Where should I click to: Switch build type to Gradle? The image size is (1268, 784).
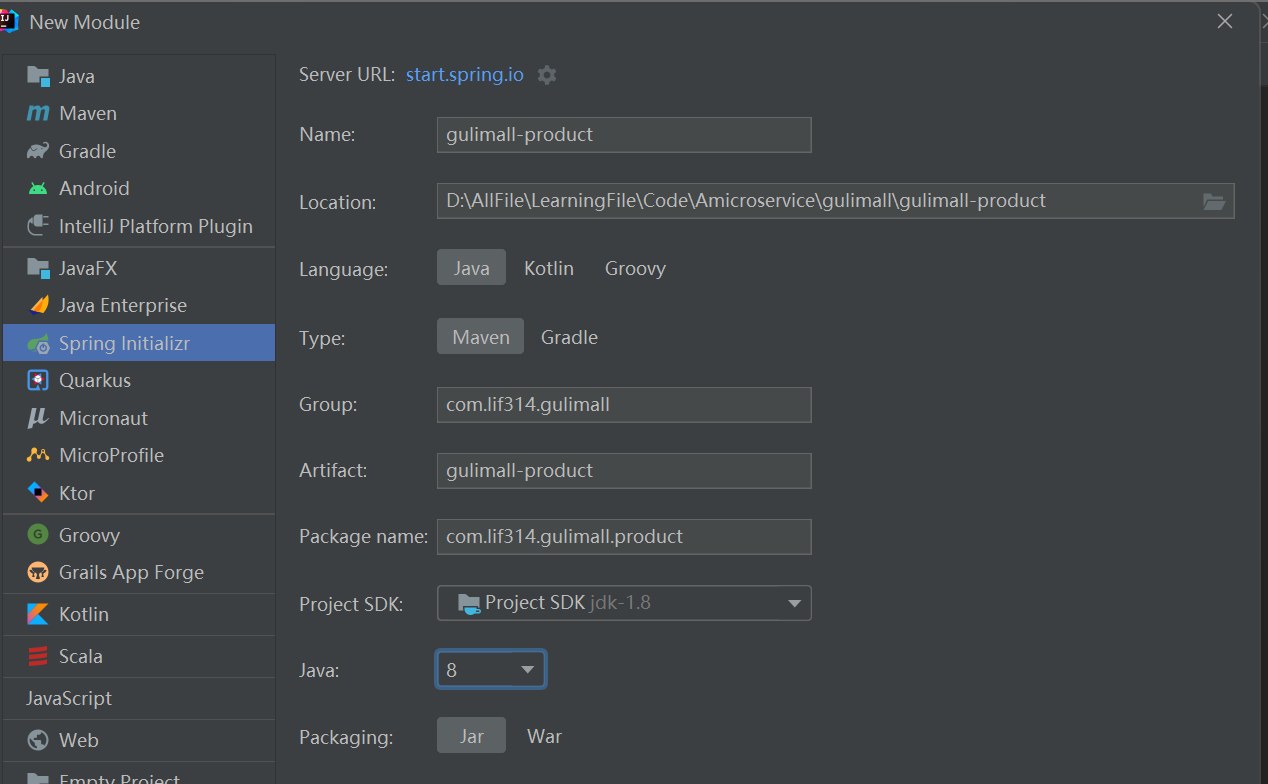coord(569,337)
